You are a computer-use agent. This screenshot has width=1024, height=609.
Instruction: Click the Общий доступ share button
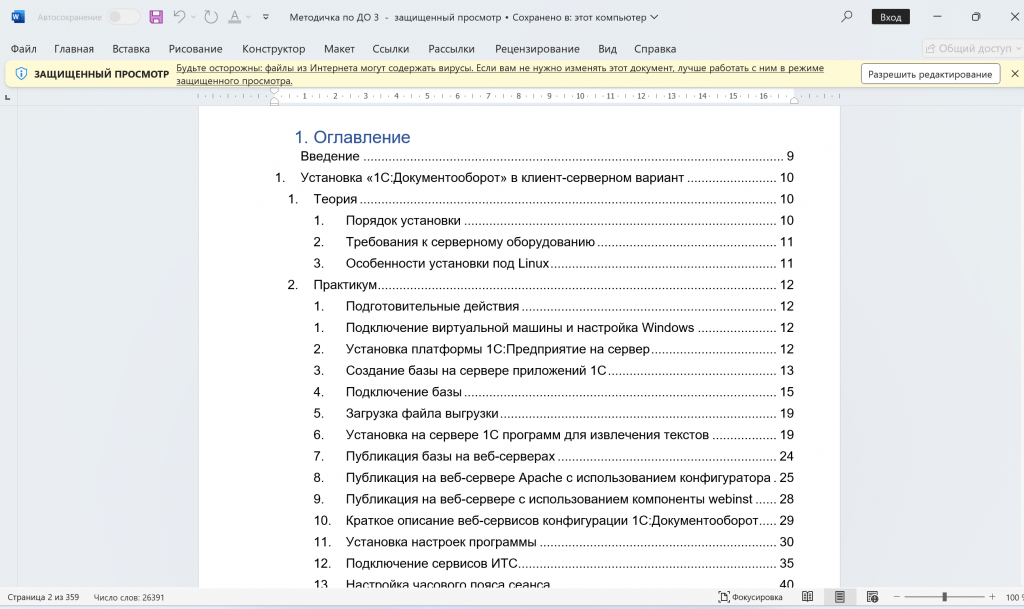pyautogui.click(x=973, y=48)
